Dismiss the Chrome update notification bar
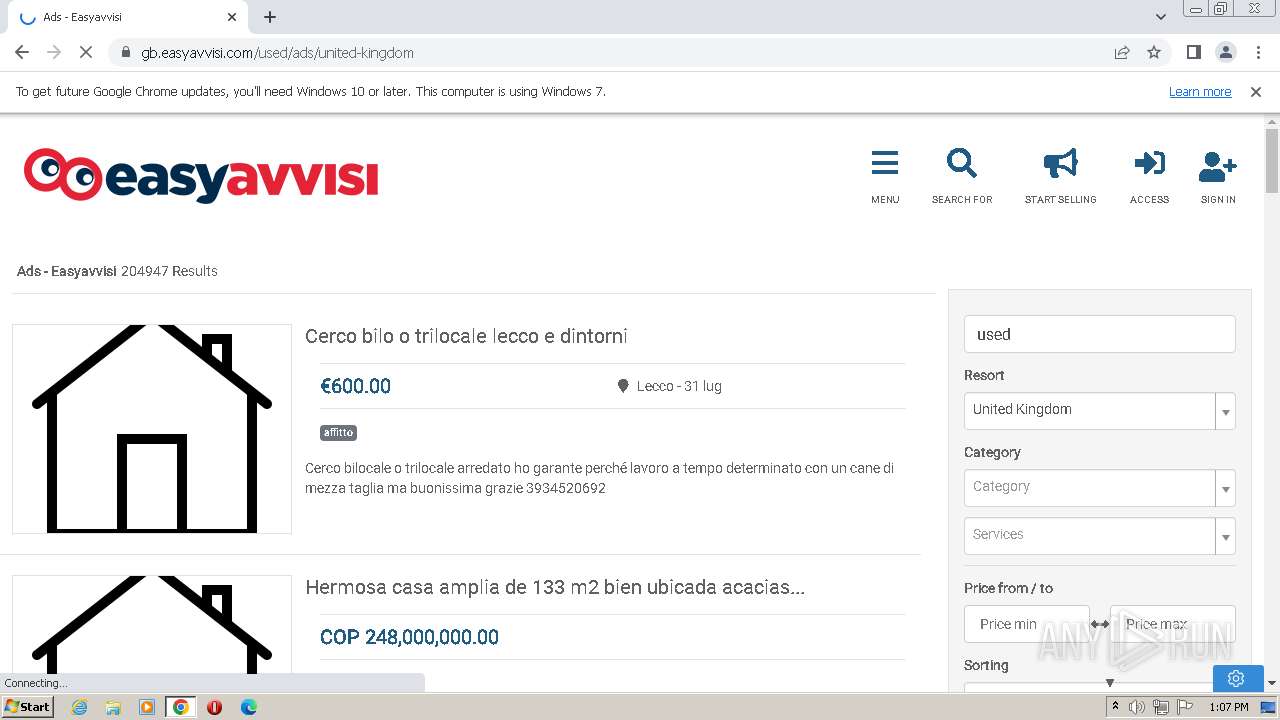Viewport: 1280px width, 720px height. pos(1256,92)
